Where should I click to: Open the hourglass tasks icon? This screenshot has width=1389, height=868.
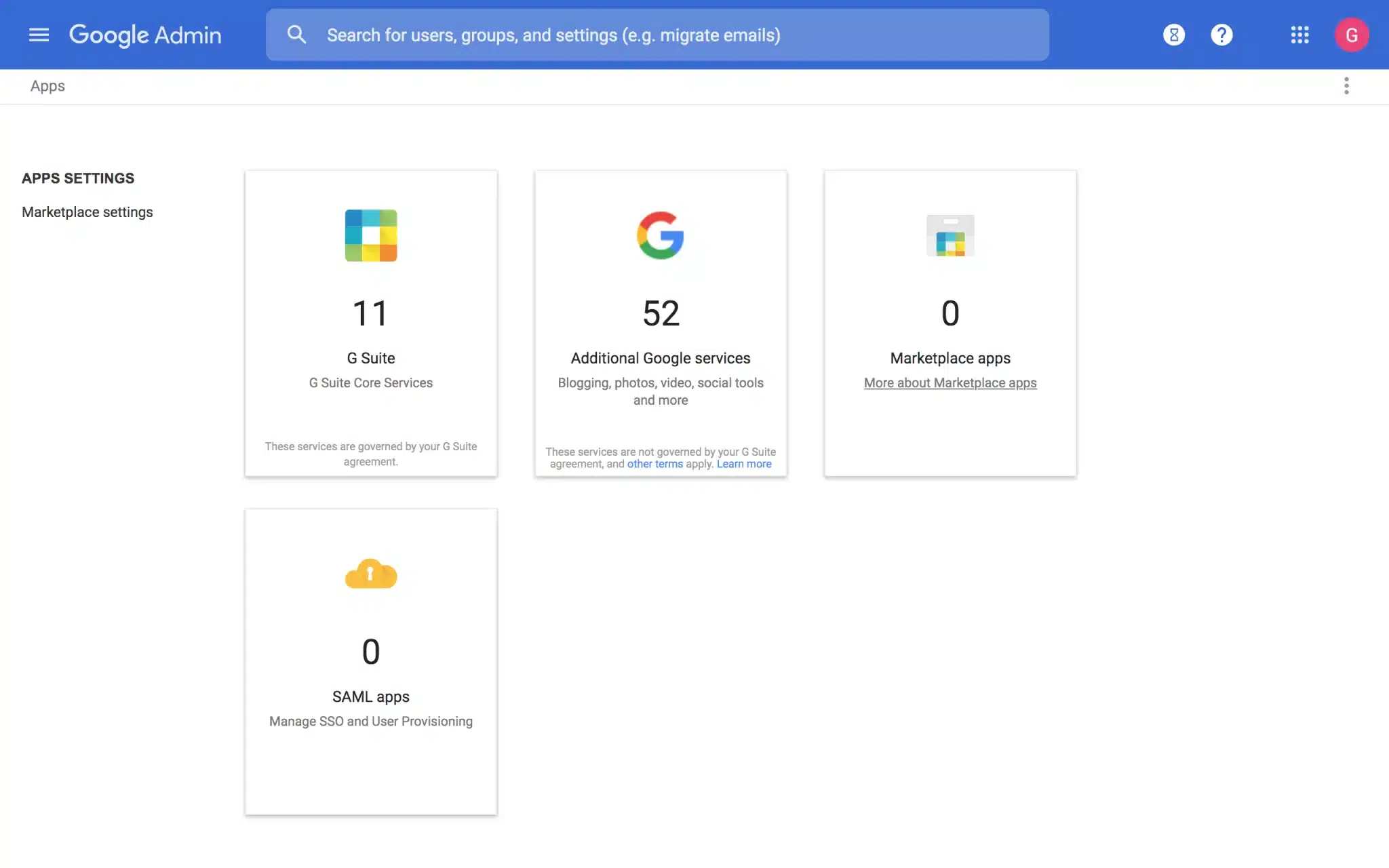1173,35
